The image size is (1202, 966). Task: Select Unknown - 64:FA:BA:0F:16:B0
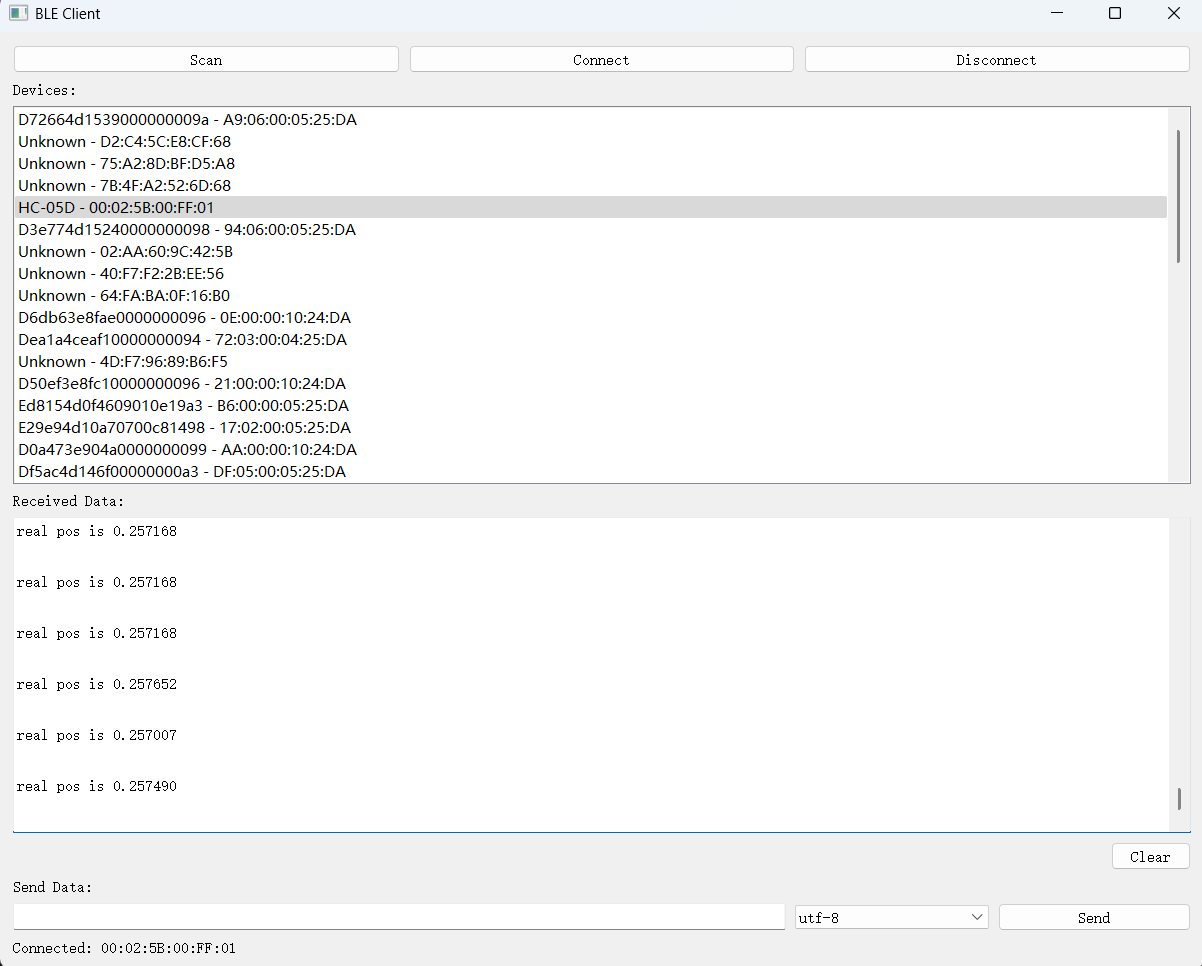[592, 295]
